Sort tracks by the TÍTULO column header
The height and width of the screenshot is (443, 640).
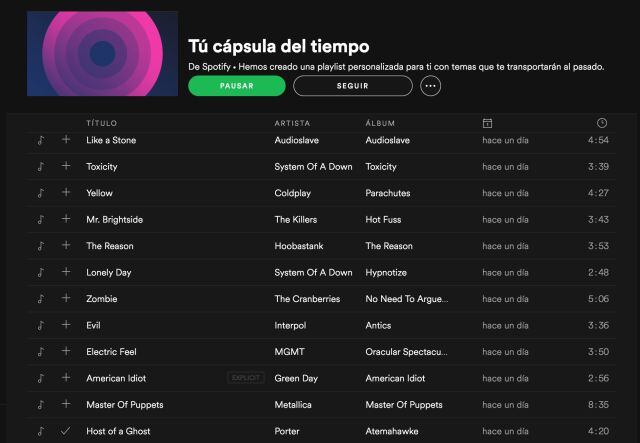pos(102,123)
